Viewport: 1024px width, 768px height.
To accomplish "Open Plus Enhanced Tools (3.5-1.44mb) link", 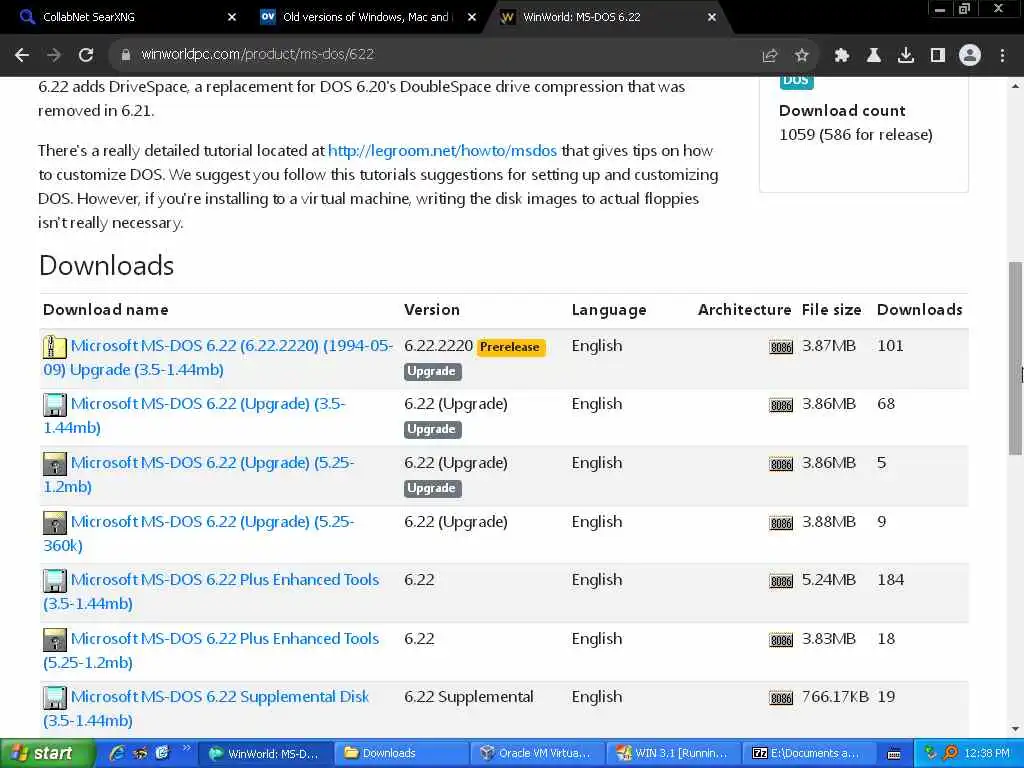I will click(x=211, y=591).
